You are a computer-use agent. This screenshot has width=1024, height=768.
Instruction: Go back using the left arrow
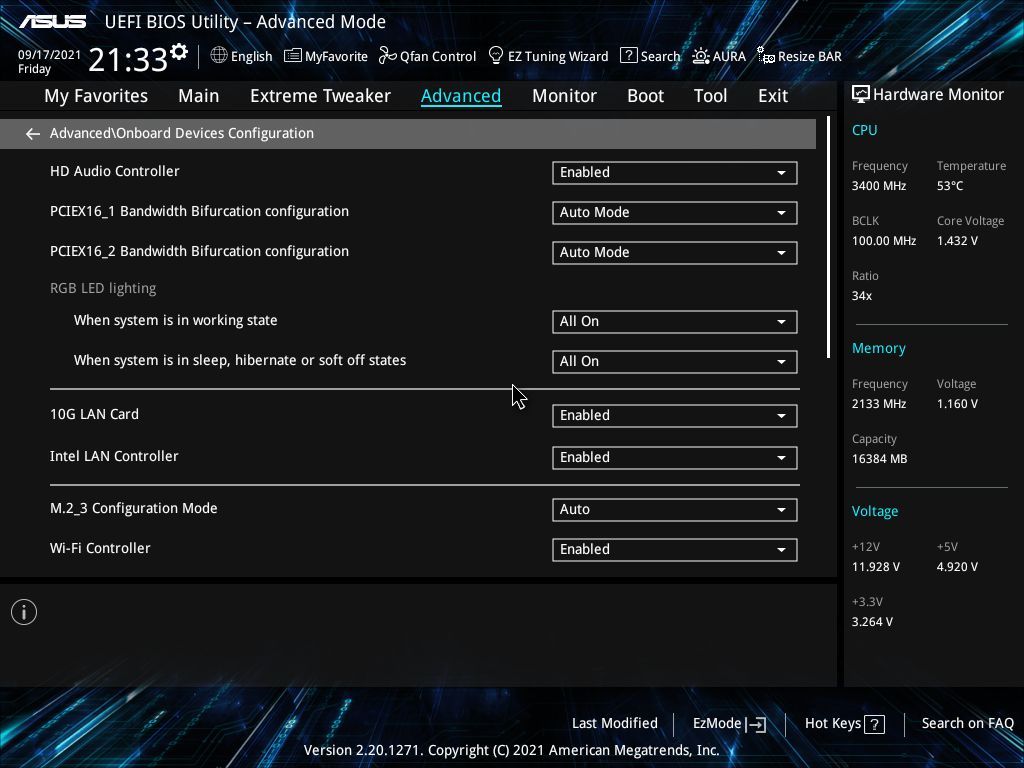[33, 134]
